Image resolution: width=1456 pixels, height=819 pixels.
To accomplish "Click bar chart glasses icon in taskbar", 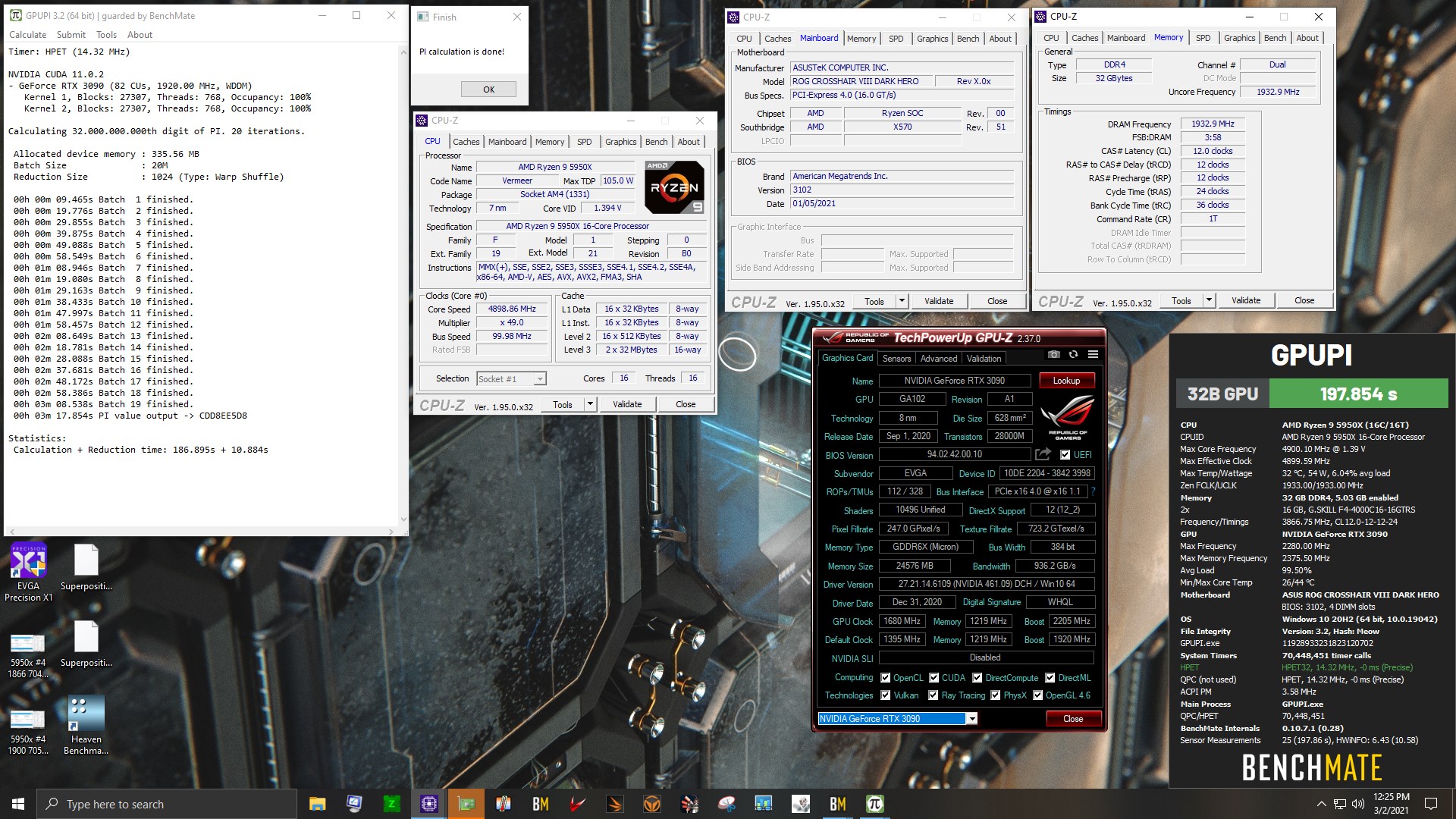I will 764,804.
